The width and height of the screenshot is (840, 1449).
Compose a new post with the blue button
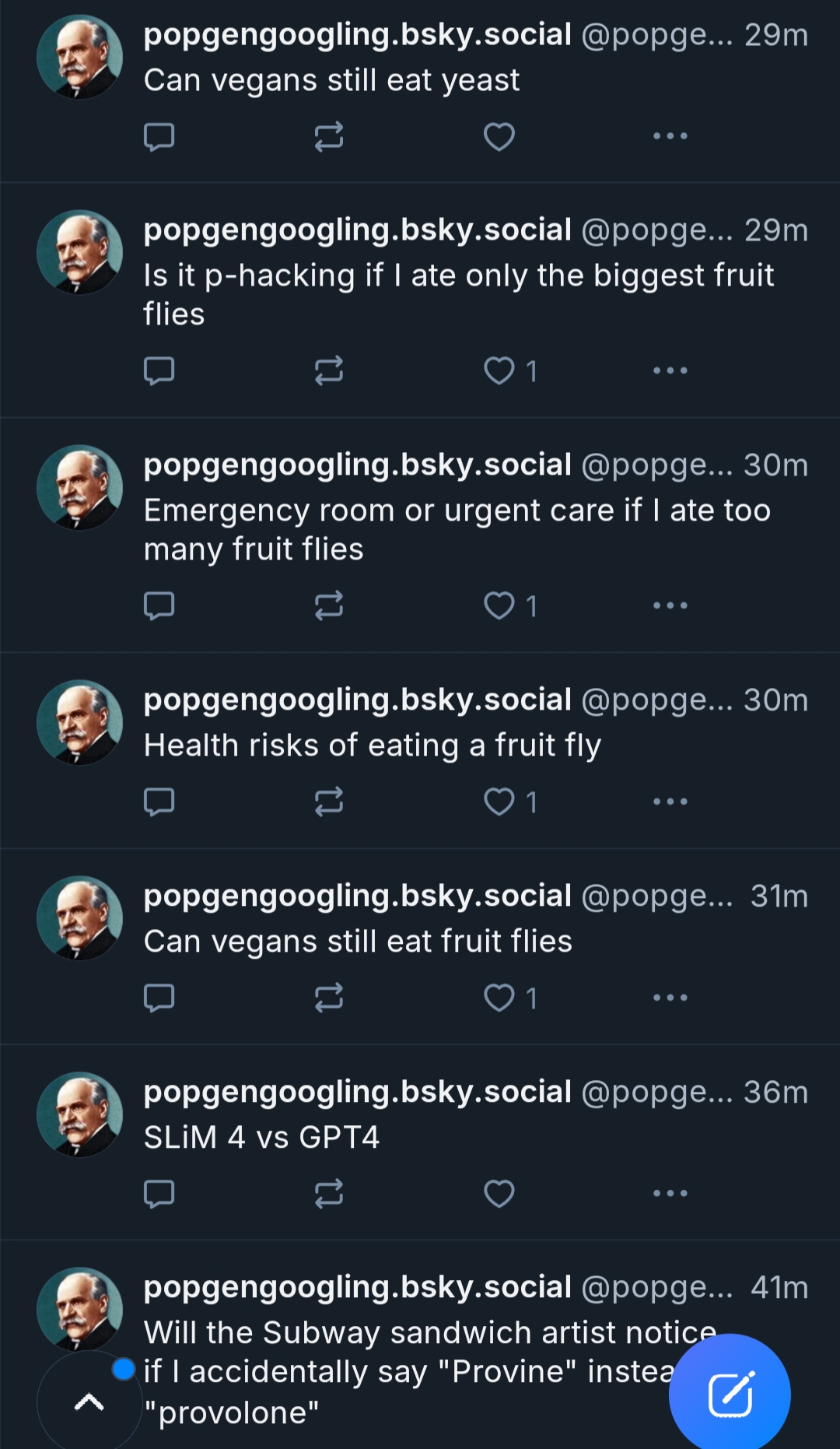[x=730, y=1395]
